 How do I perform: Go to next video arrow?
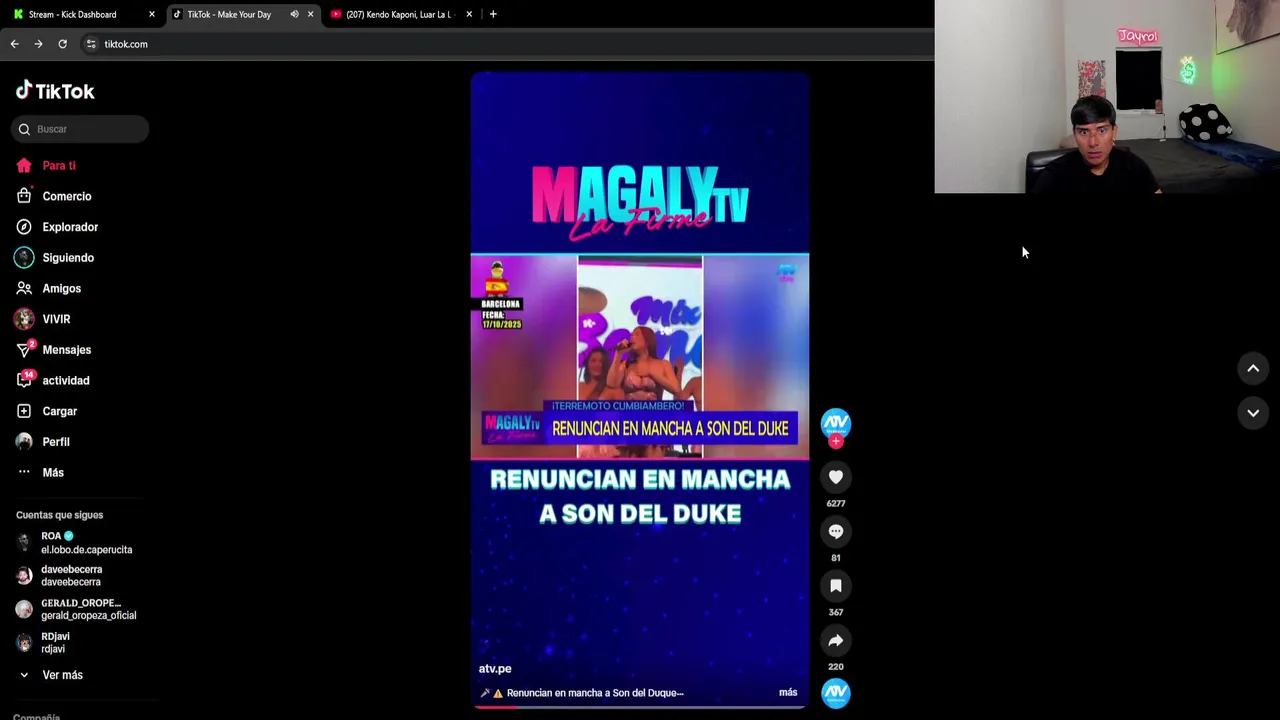click(1253, 413)
